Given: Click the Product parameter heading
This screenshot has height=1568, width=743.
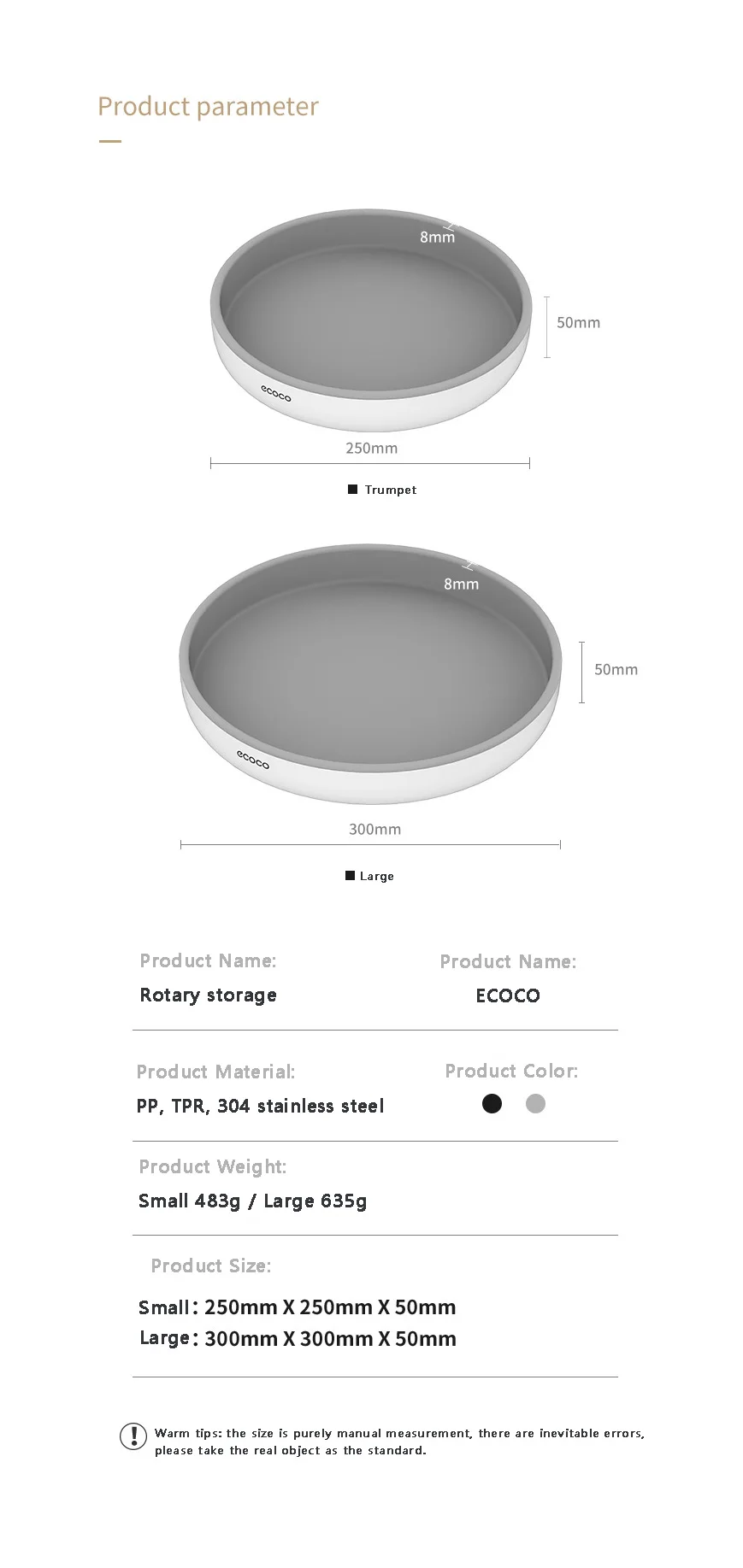Looking at the screenshot, I should 208,106.
